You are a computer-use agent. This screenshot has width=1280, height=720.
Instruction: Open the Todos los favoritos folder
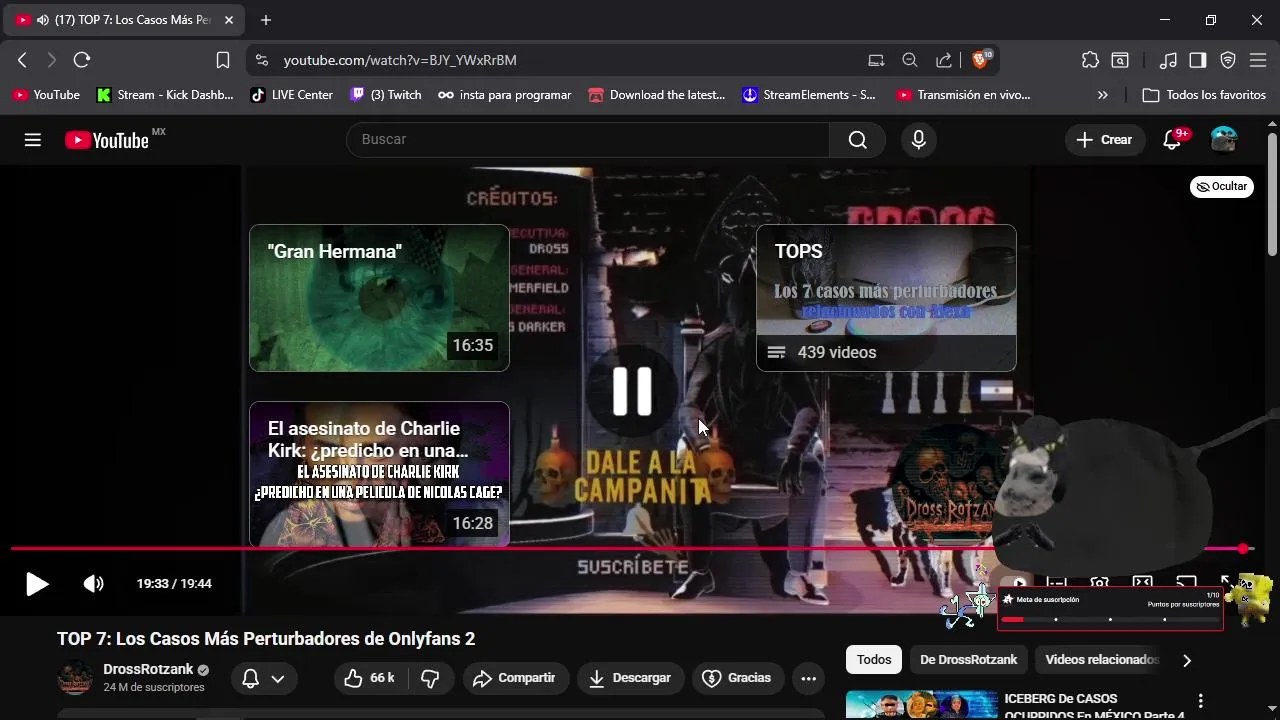point(1205,95)
